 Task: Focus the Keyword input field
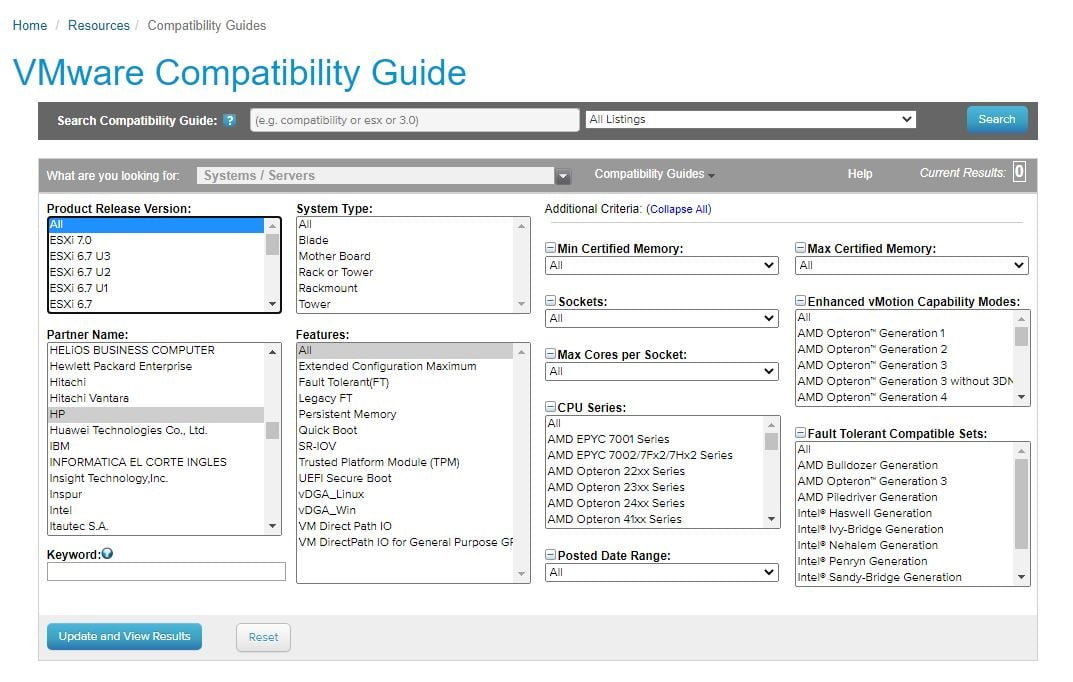(x=166, y=571)
